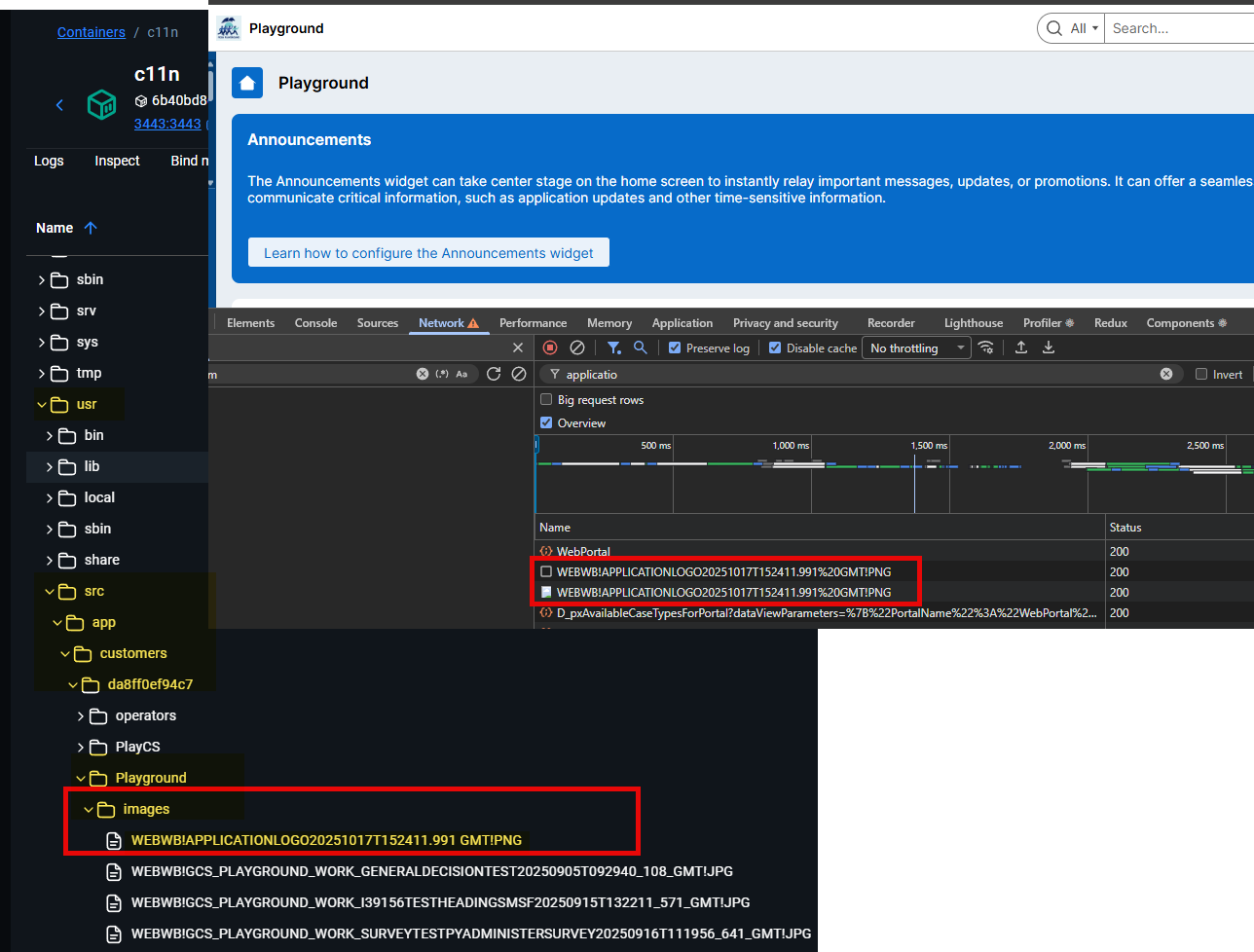Click Learn how to configure the Announcements widget
The image size is (1254, 952).
[428, 252]
